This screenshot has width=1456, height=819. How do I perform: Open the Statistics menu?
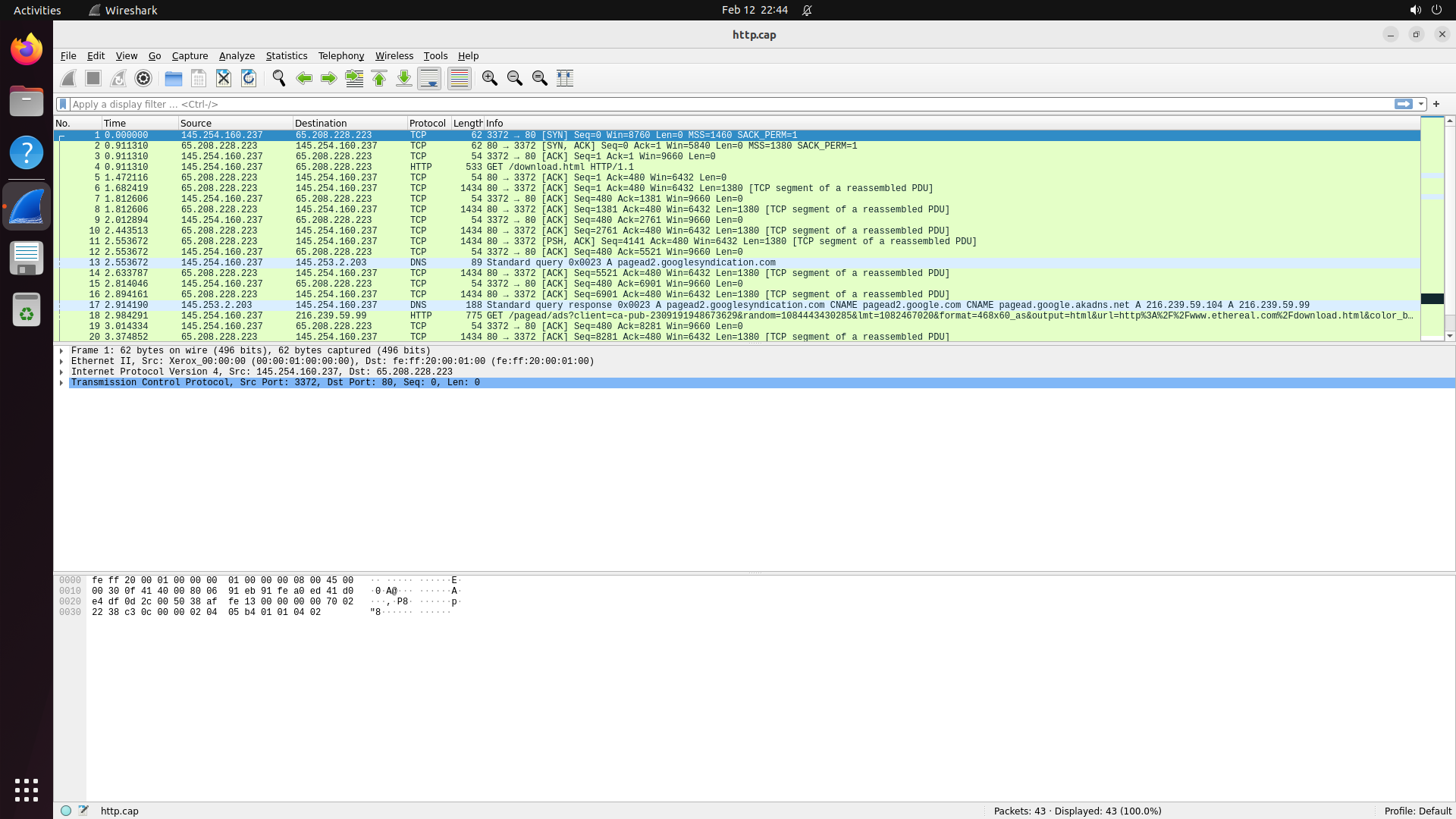286,55
